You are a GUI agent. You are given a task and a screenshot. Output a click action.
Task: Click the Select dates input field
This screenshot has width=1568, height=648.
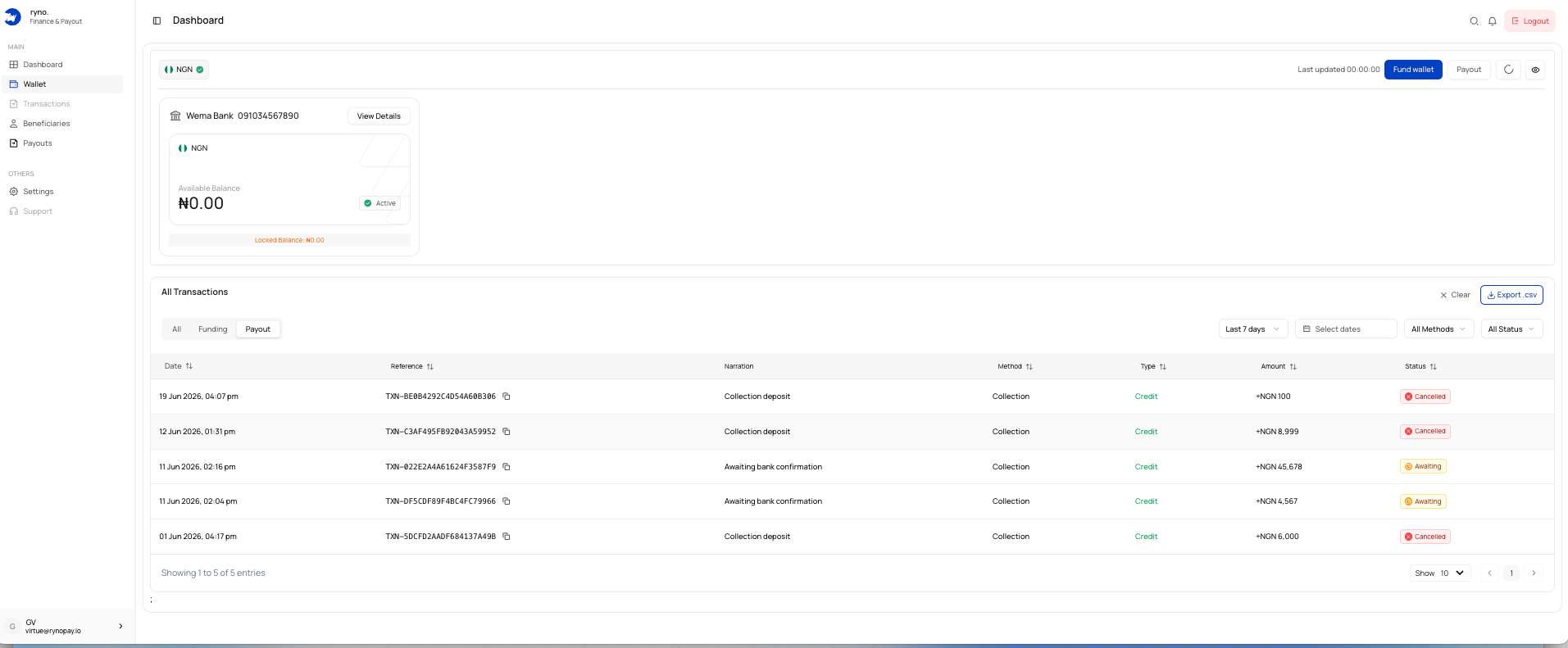1346,329
